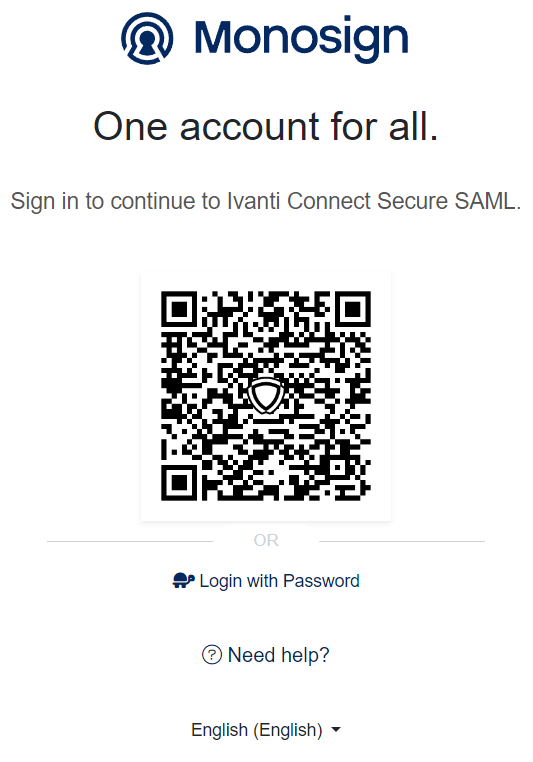The image size is (533, 762).
Task: Click the divider line left of OR
Action: pyautogui.click(x=130, y=541)
